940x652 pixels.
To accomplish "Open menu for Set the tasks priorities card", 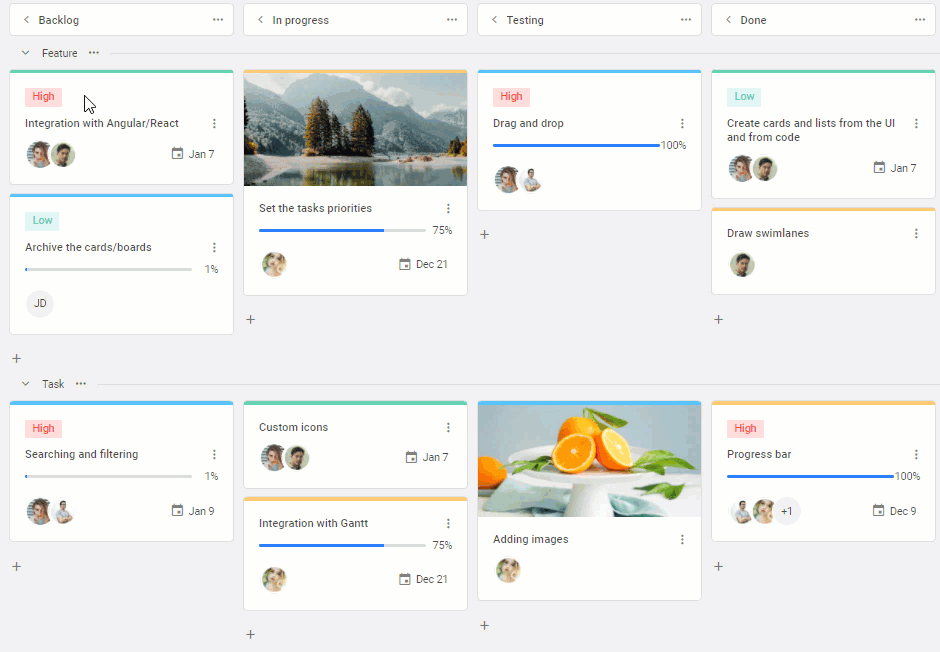I will tap(448, 209).
